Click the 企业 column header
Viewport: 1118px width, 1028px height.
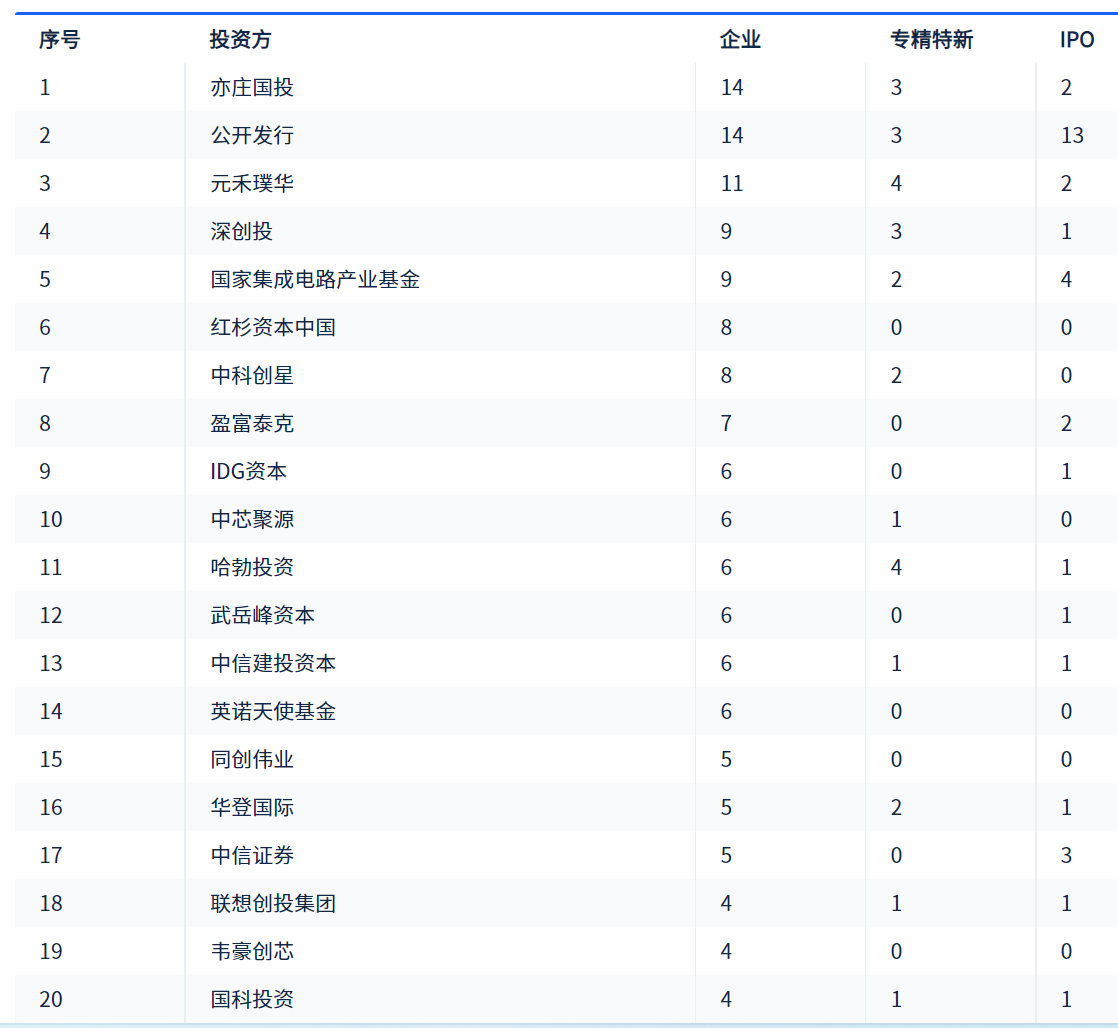(740, 39)
